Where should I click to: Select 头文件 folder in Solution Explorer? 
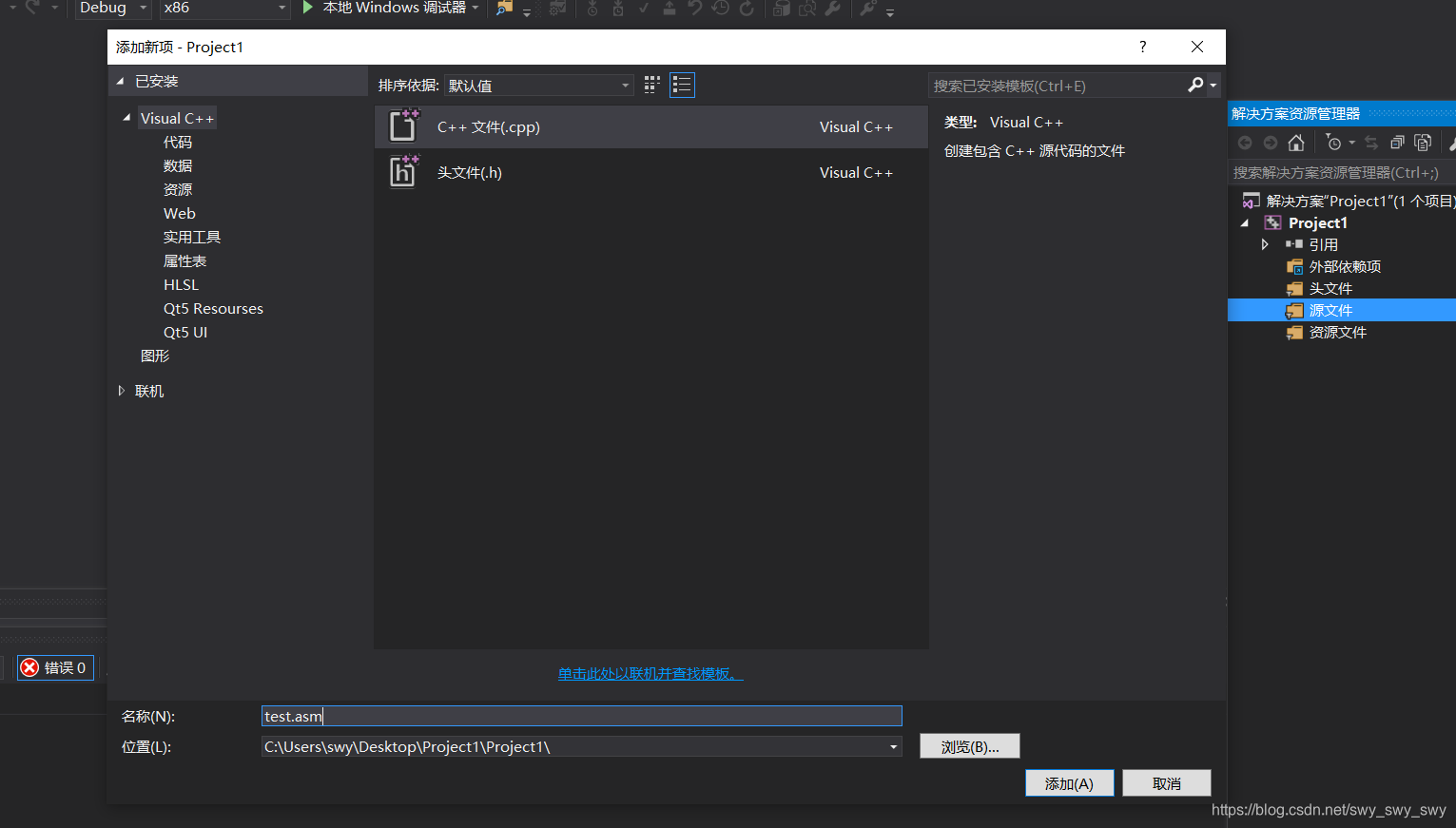[1330, 288]
